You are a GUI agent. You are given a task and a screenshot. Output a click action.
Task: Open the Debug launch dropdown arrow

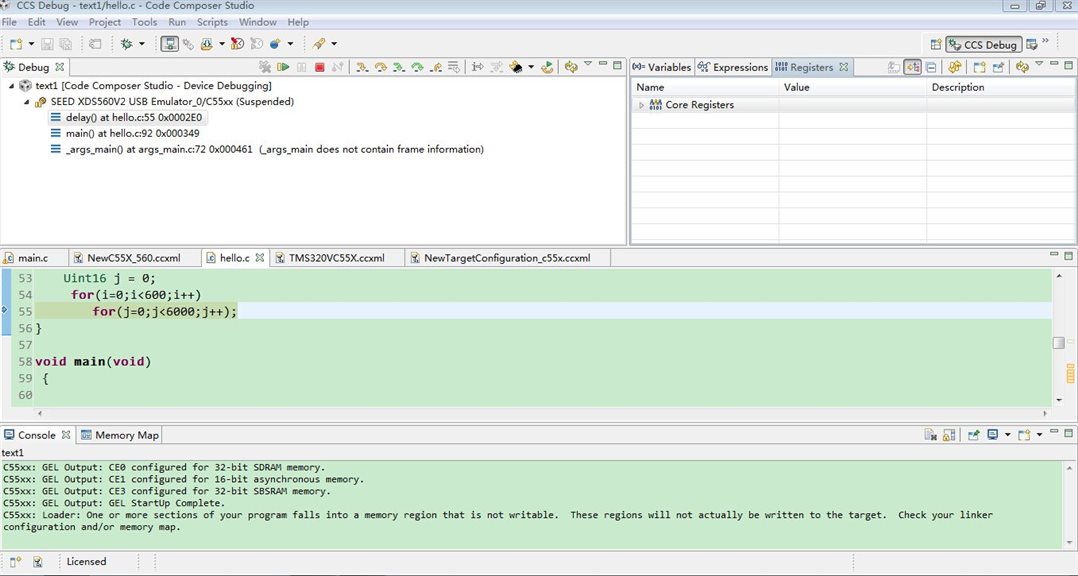pyautogui.click(x=142, y=44)
